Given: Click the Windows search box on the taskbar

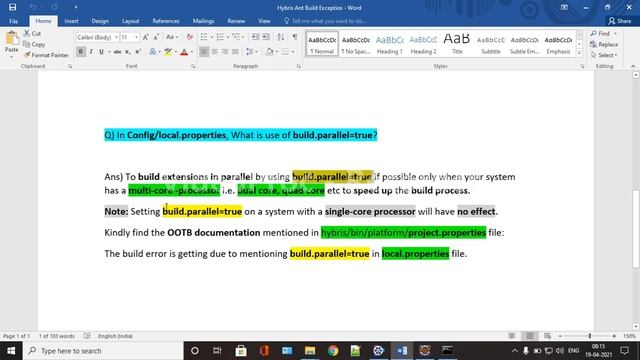Looking at the screenshot, I should pyautogui.click(x=103, y=351).
